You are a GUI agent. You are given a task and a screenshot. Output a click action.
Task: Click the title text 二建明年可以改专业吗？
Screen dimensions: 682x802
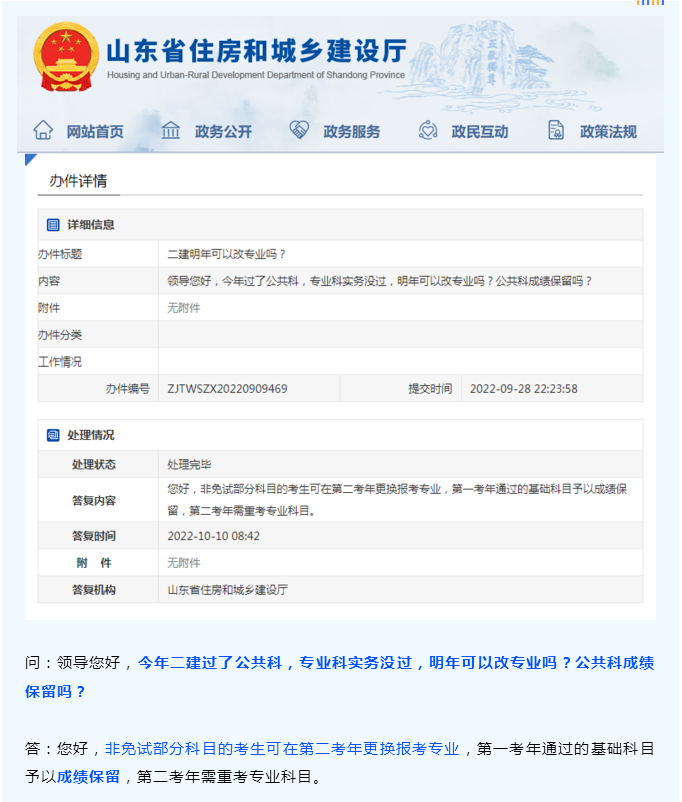coord(227,254)
